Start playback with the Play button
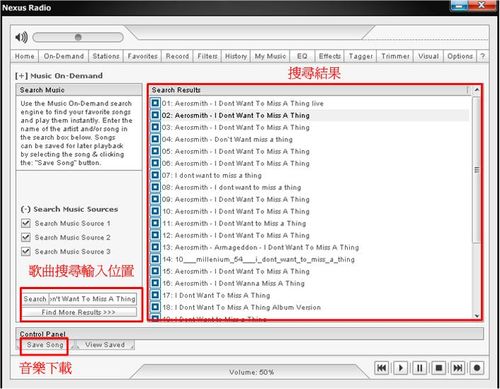Image resolution: width=500 pixels, height=389 pixels. 401,368
